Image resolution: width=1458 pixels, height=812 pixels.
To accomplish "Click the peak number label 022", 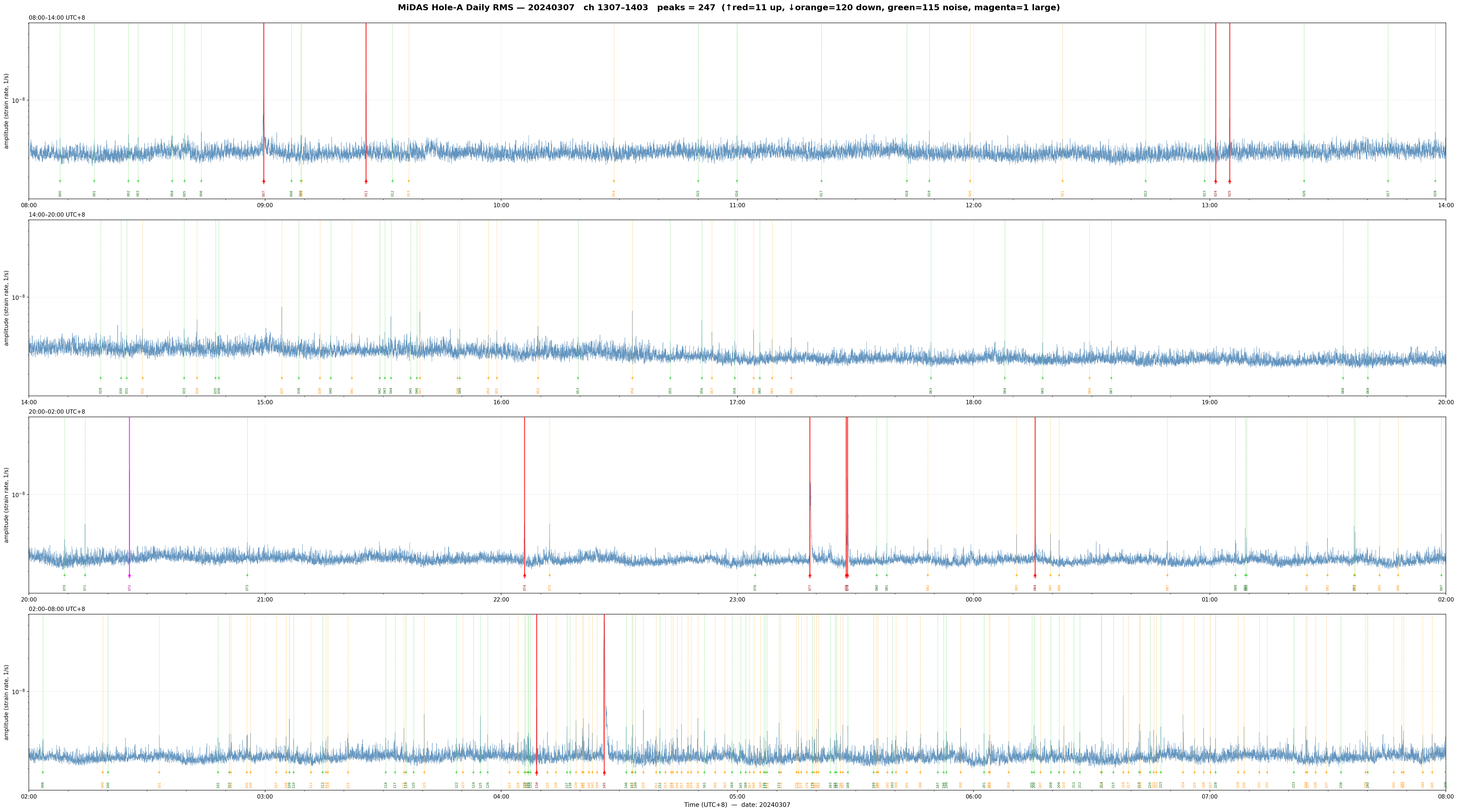I will [1146, 194].
